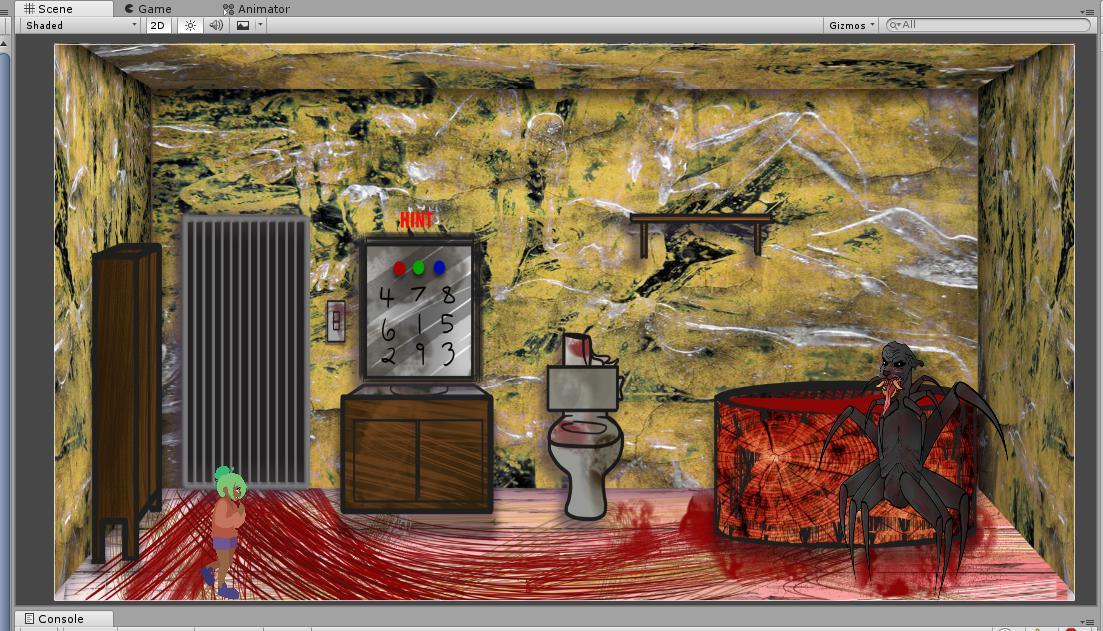Select the wall light switch sprite
The image size is (1103, 631).
[x=336, y=321]
